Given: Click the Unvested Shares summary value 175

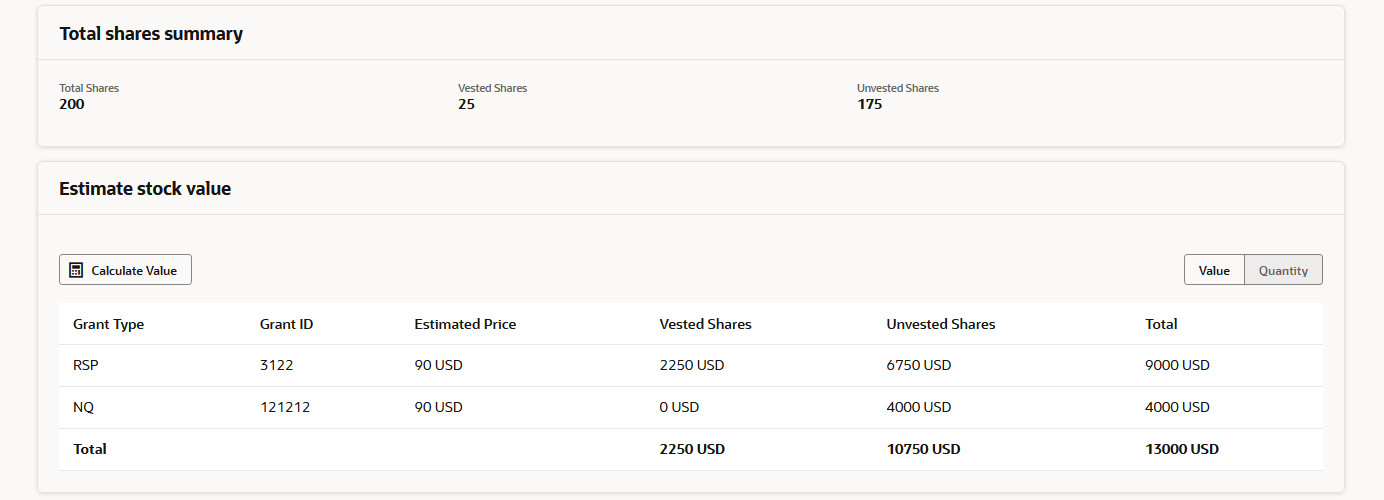Looking at the screenshot, I should coord(870,104).
